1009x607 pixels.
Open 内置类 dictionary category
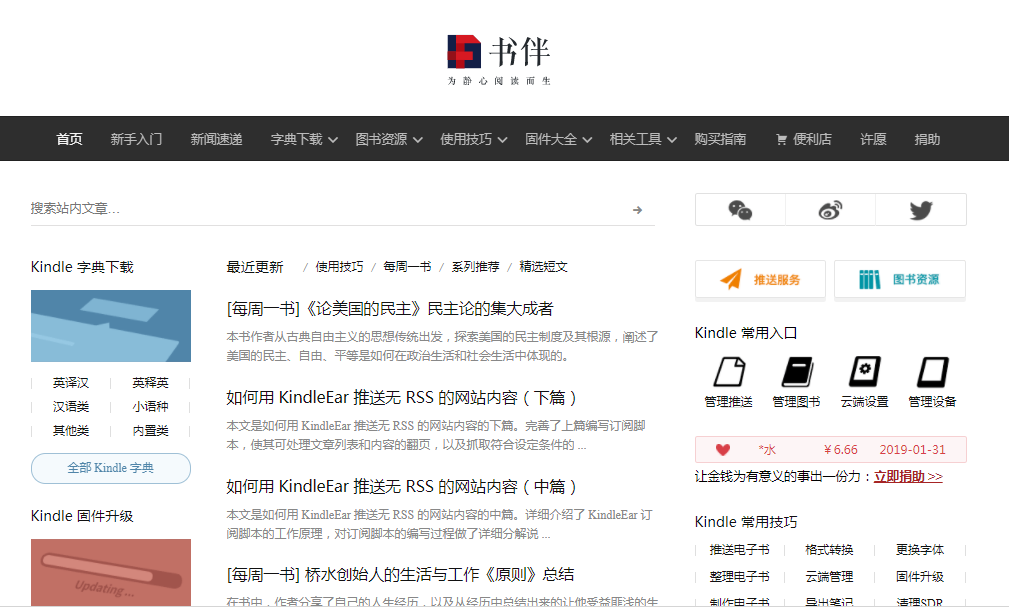[x=151, y=431]
